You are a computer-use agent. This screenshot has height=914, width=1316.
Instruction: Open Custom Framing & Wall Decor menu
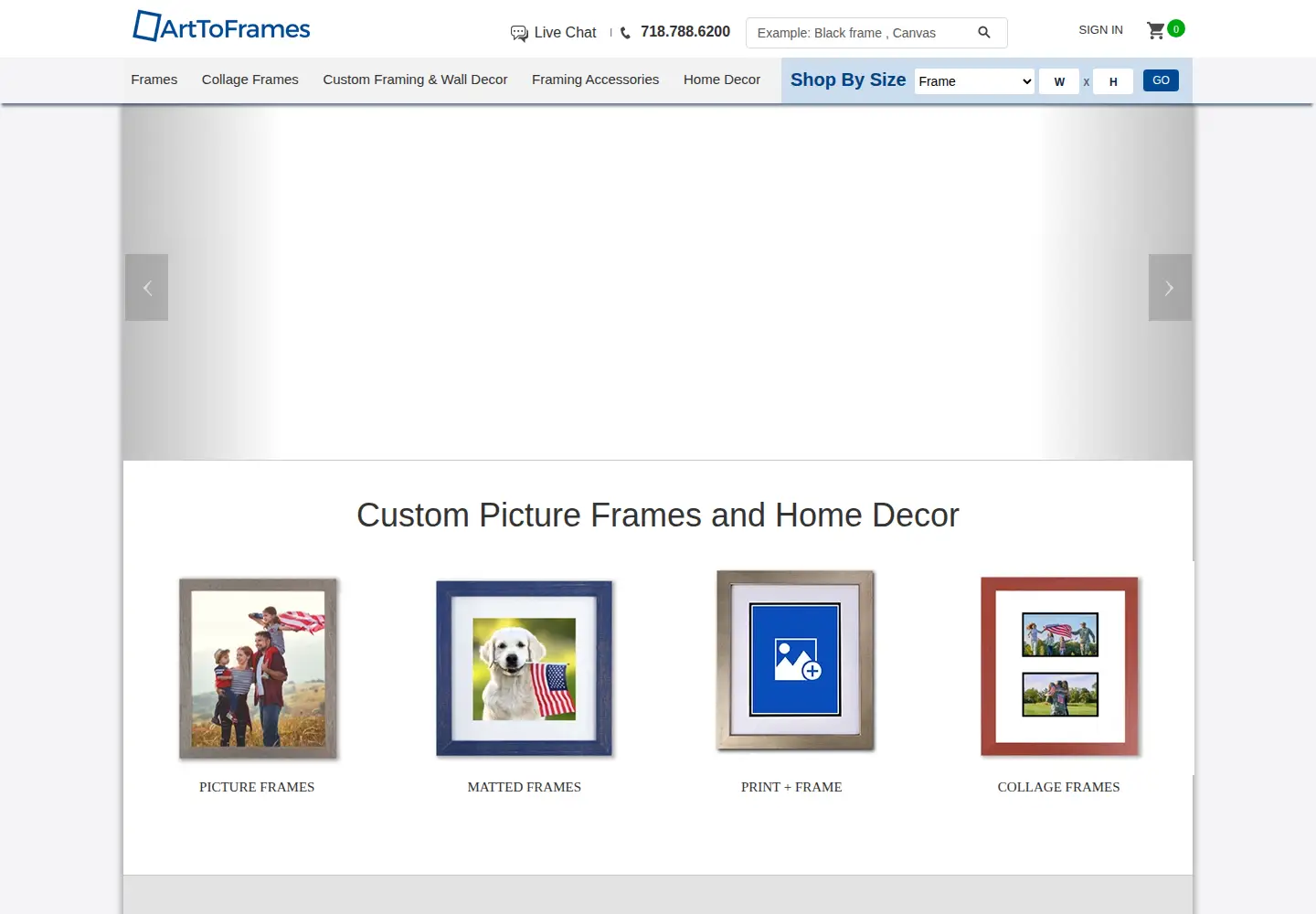click(415, 80)
